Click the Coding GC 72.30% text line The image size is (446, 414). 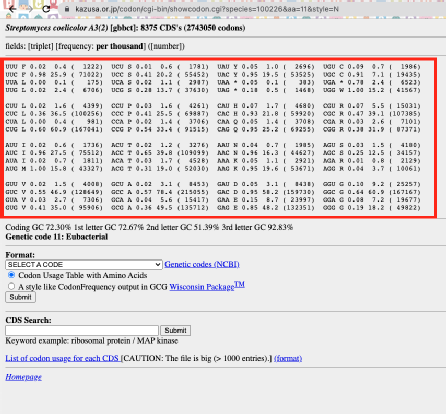pos(149,227)
